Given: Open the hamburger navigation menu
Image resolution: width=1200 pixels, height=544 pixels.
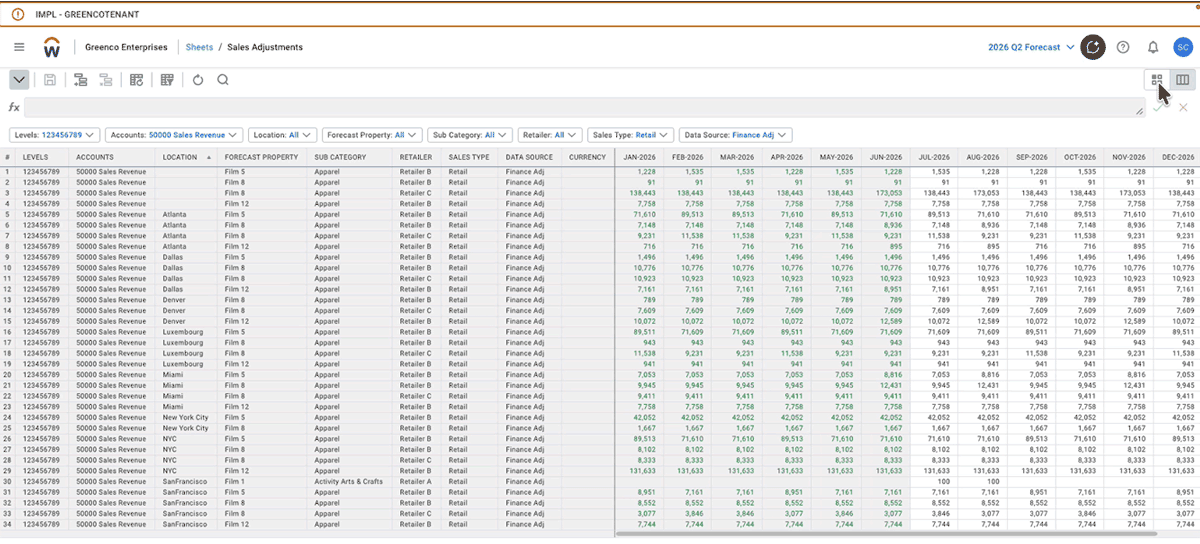Looking at the screenshot, I should (x=19, y=47).
